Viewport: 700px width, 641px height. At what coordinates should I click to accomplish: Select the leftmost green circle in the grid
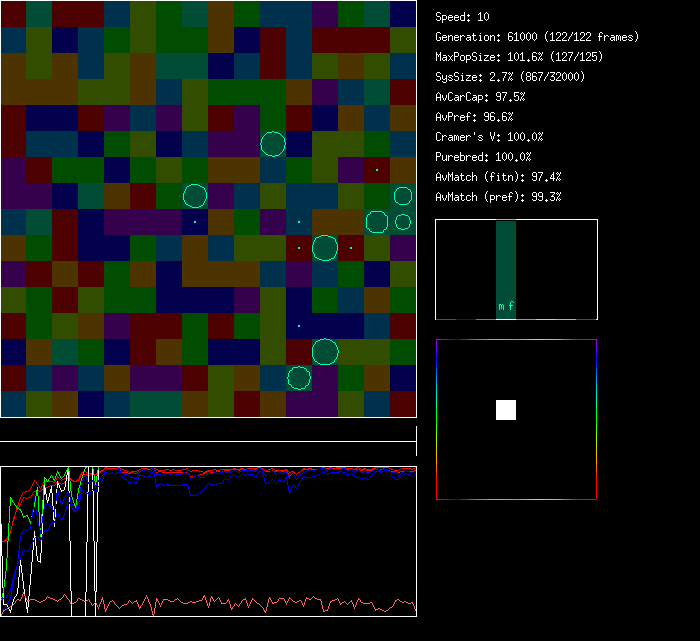[195, 196]
